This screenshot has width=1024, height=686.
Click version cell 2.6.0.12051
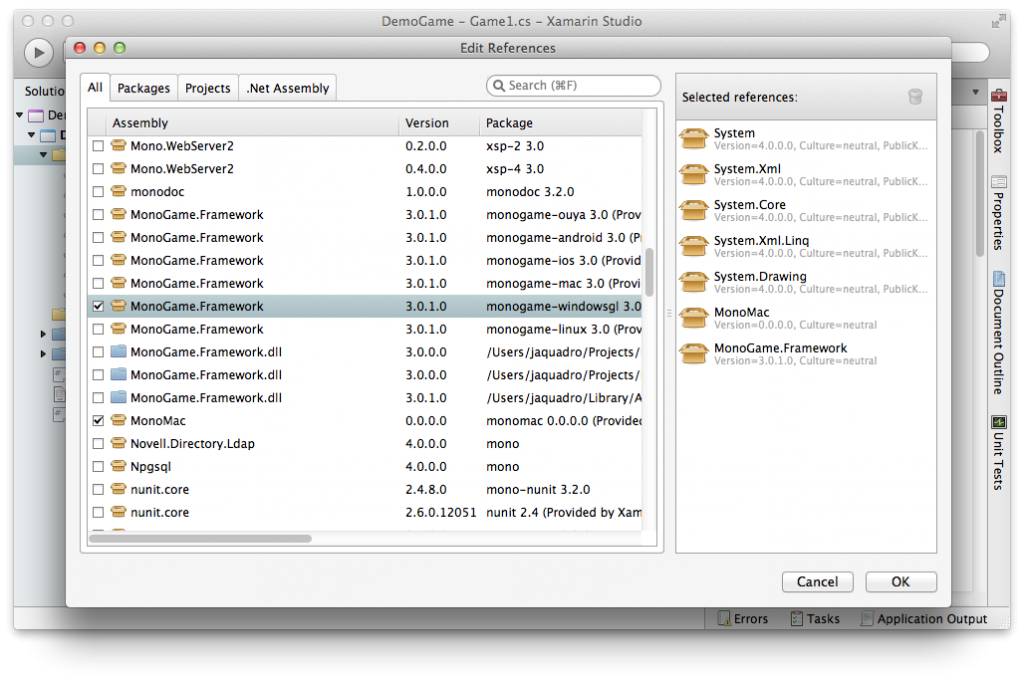441,512
